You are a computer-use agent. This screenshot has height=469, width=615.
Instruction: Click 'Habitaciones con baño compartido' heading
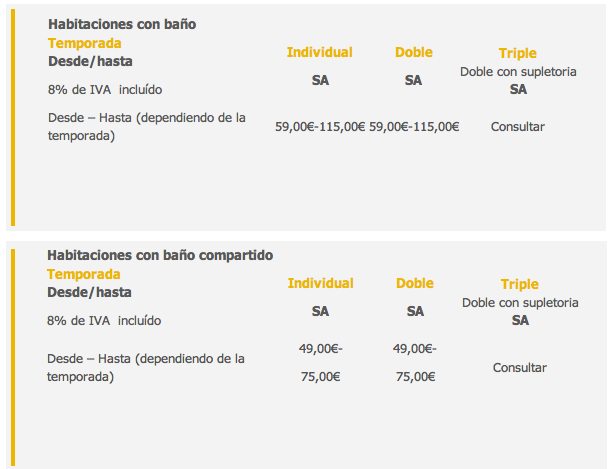160,255
